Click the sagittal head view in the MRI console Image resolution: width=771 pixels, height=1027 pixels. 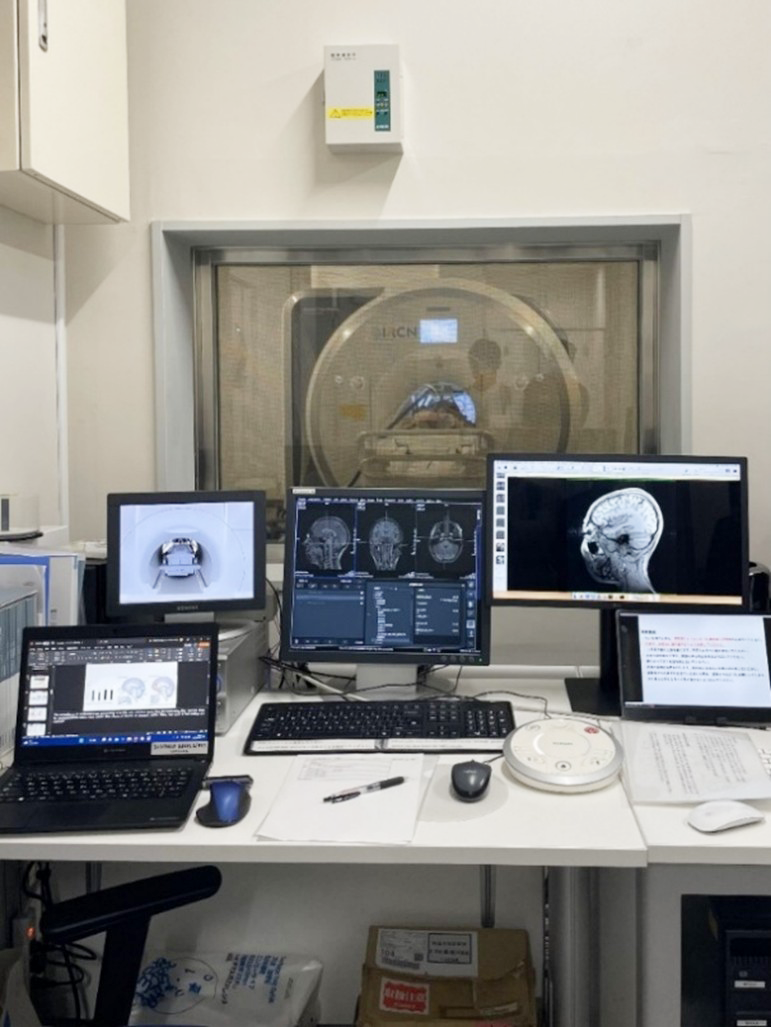(x=327, y=541)
